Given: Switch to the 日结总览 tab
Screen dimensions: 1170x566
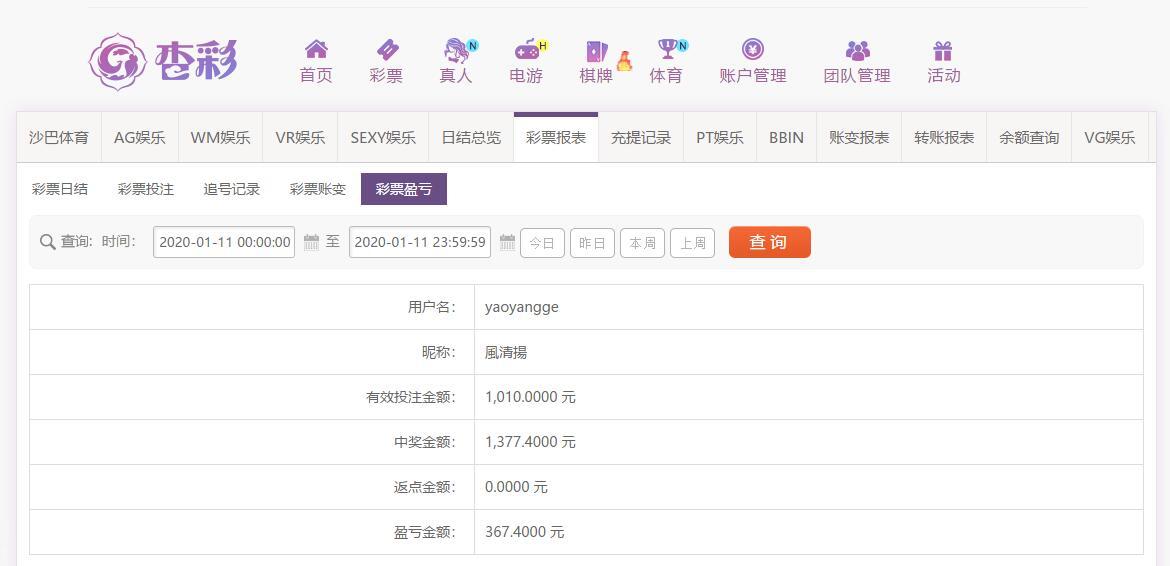Looking at the screenshot, I should (x=471, y=138).
